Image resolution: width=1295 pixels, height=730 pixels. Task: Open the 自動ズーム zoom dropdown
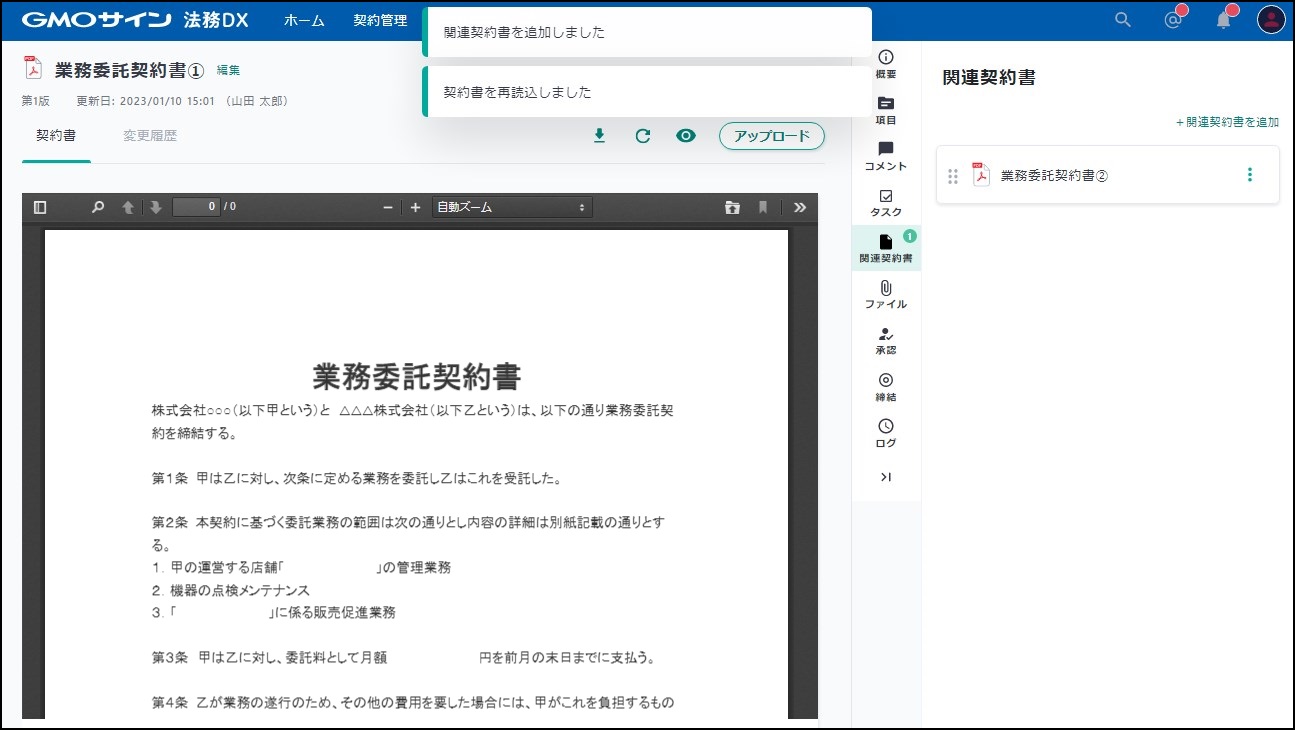click(511, 207)
